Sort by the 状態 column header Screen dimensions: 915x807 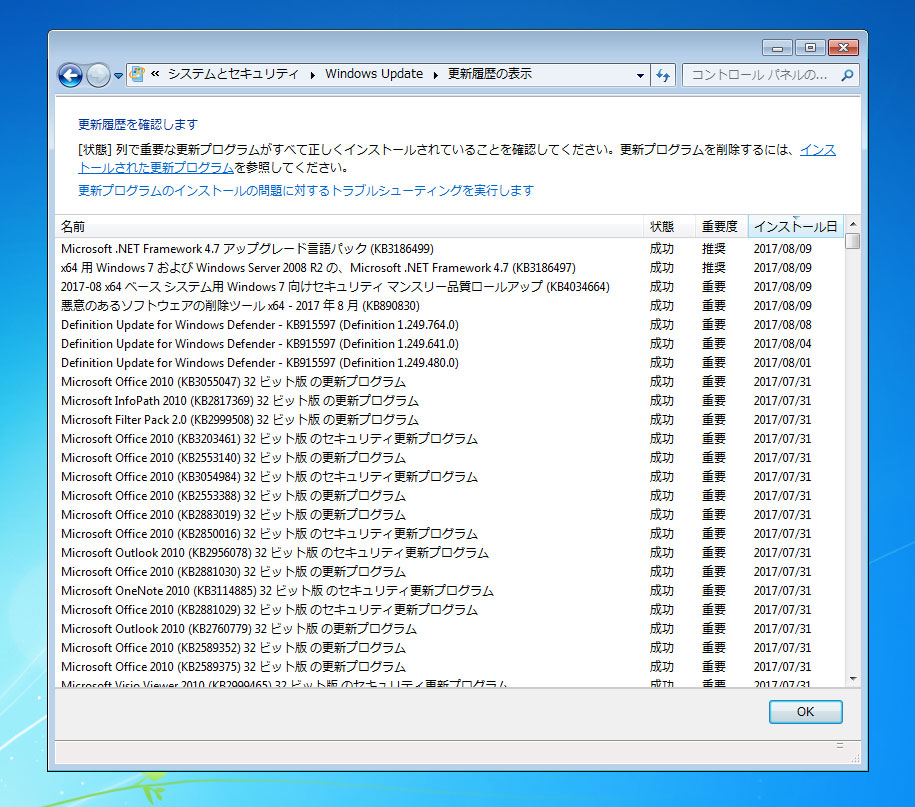pos(662,227)
